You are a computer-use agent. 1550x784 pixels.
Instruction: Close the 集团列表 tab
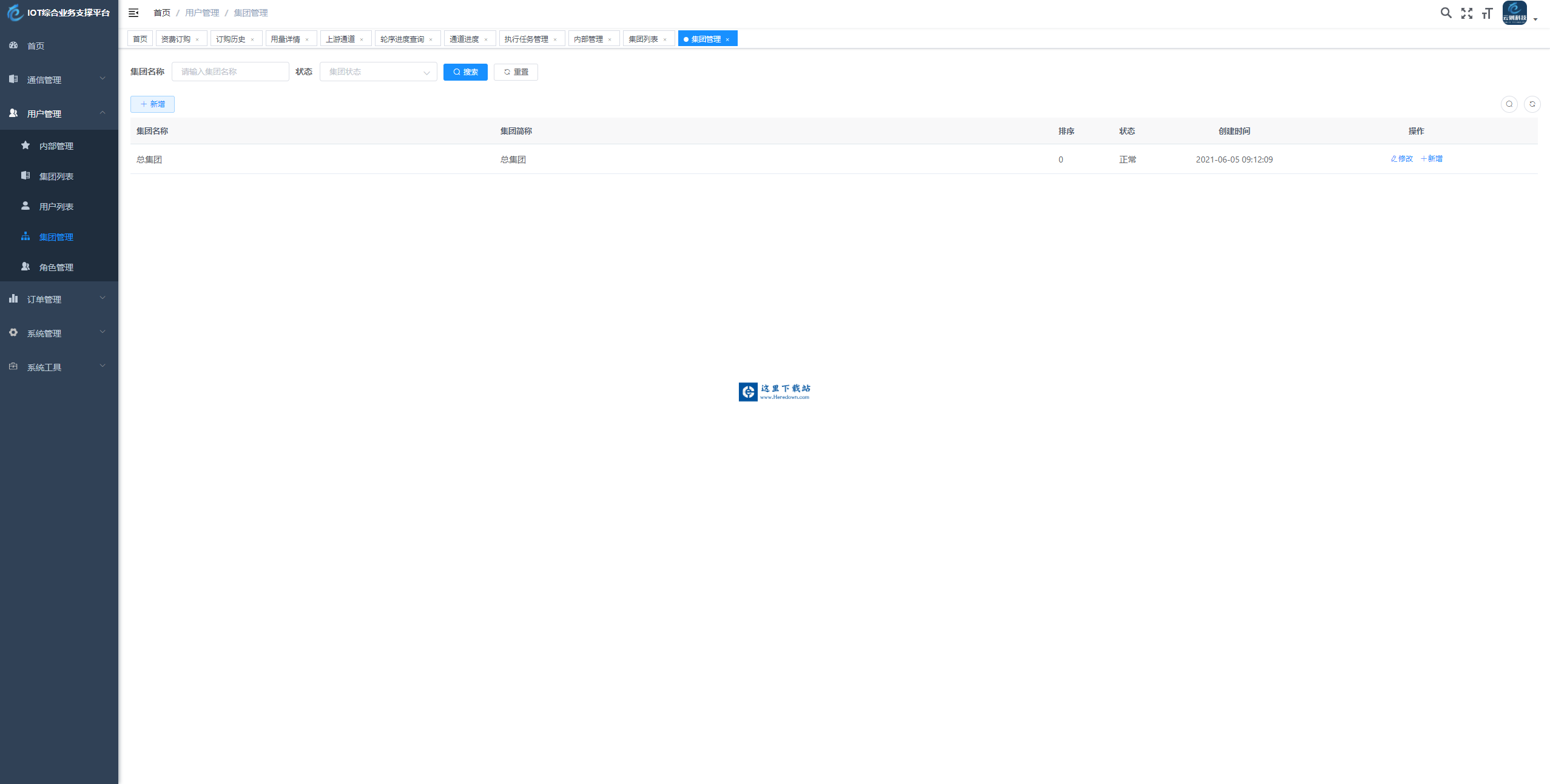point(665,39)
